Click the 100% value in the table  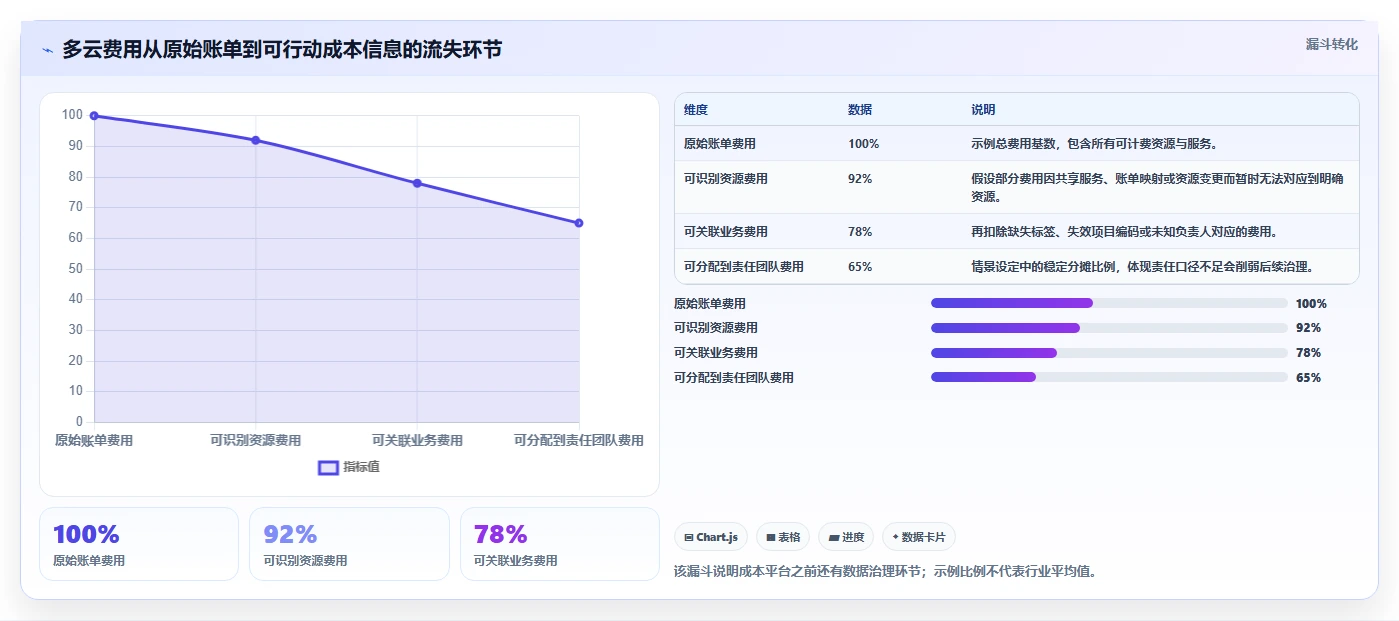863,144
